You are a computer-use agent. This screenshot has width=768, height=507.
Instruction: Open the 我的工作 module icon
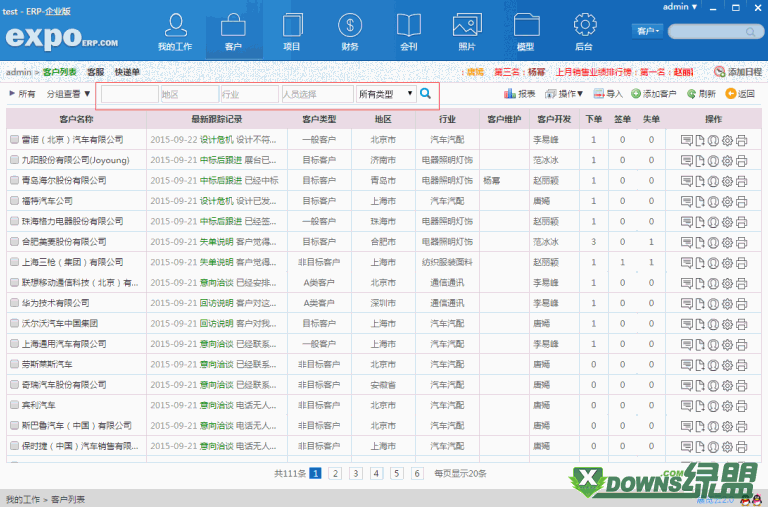point(175,25)
